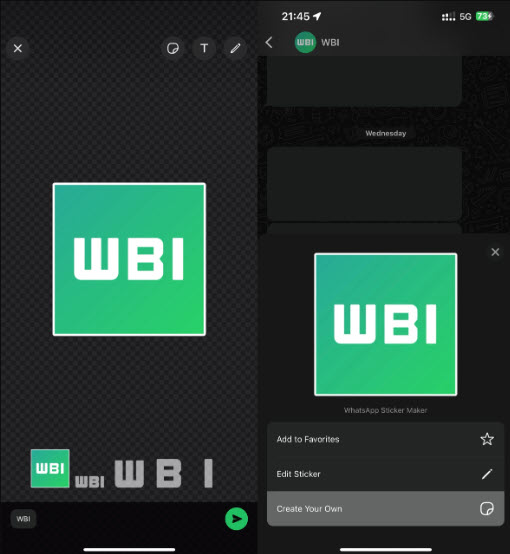
Task: Choose Edit Sticker option
Action: click(386, 474)
